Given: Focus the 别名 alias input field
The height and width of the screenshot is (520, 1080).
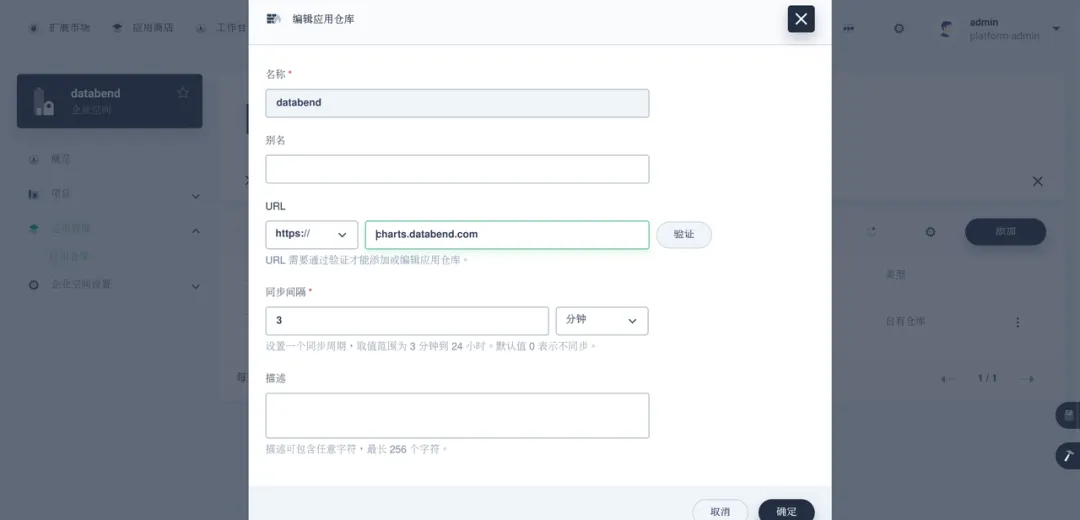Looking at the screenshot, I should pos(457,169).
